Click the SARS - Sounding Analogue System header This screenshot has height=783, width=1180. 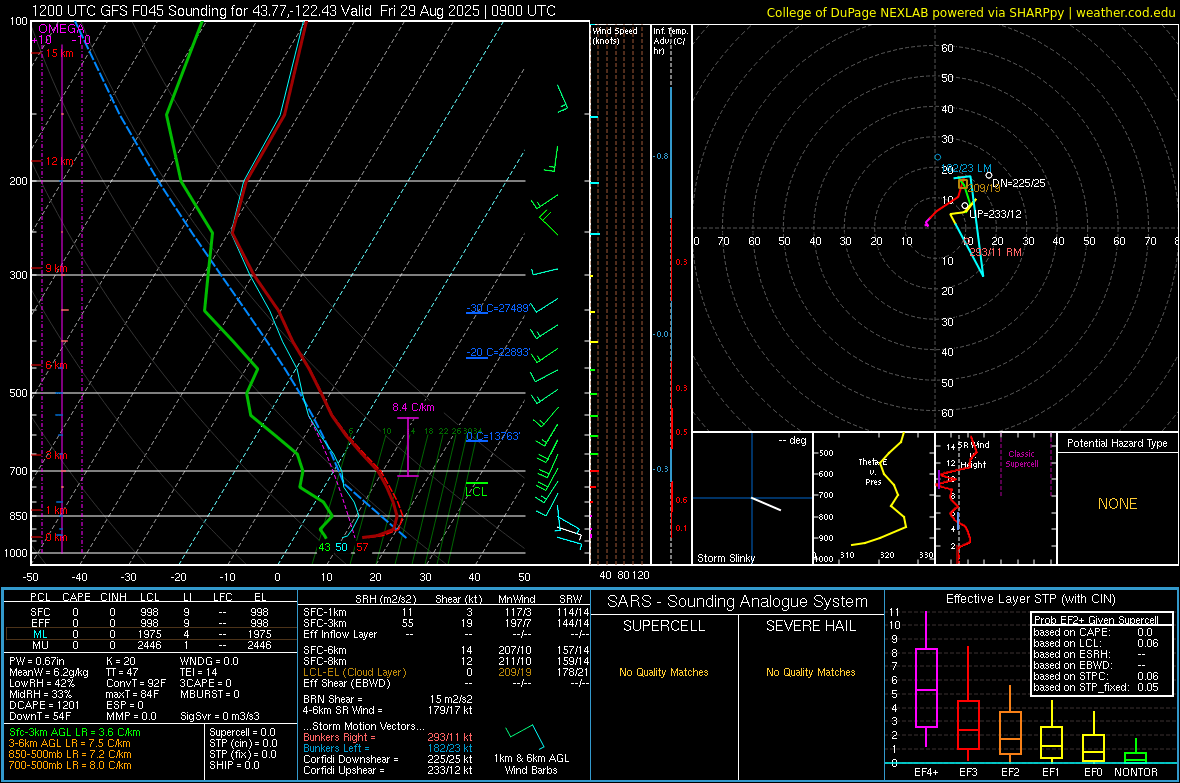pyautogui.click(x=738, y=602)
